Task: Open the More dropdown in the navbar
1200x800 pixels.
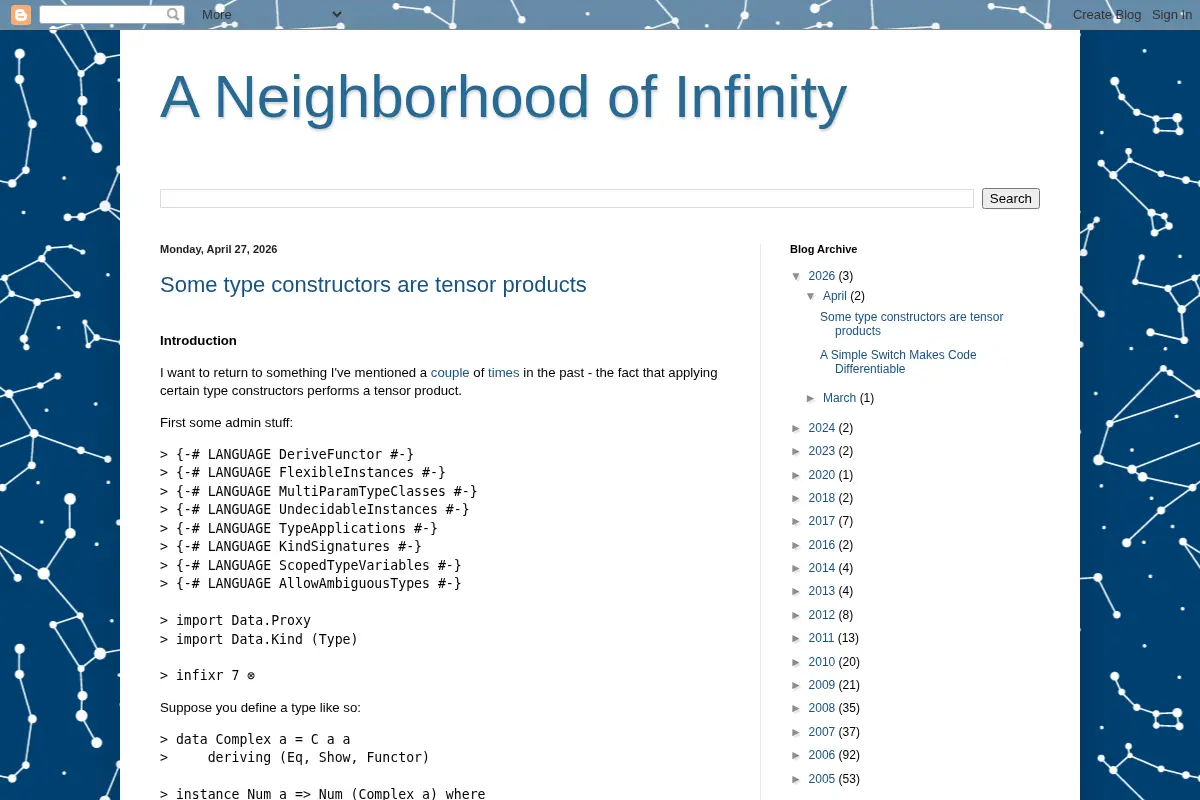Action: point(272,15)
